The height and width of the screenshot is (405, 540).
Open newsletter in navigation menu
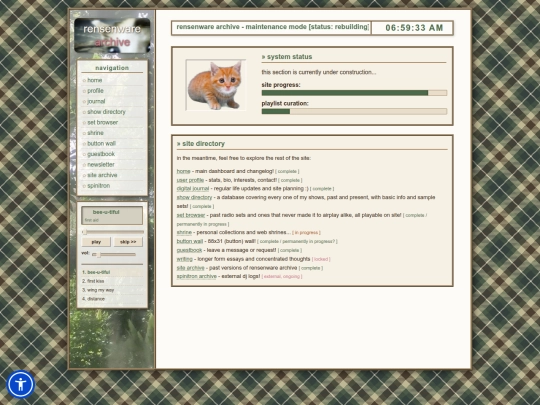pyautogui.click(x=101, y=165)
